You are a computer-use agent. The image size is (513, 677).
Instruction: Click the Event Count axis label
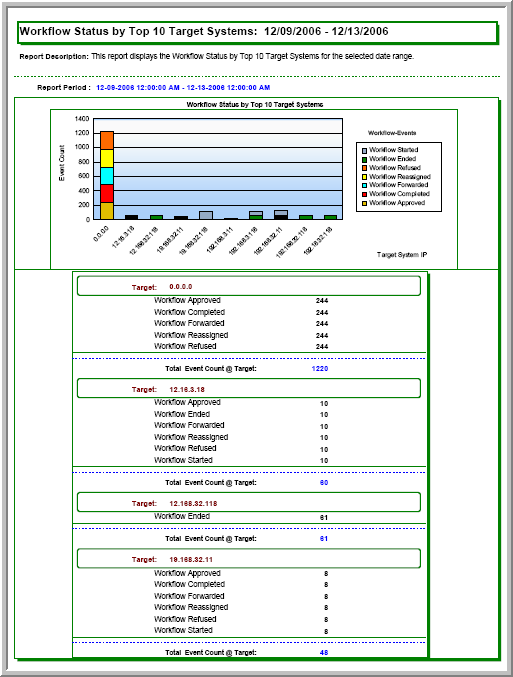click(62, 163)
